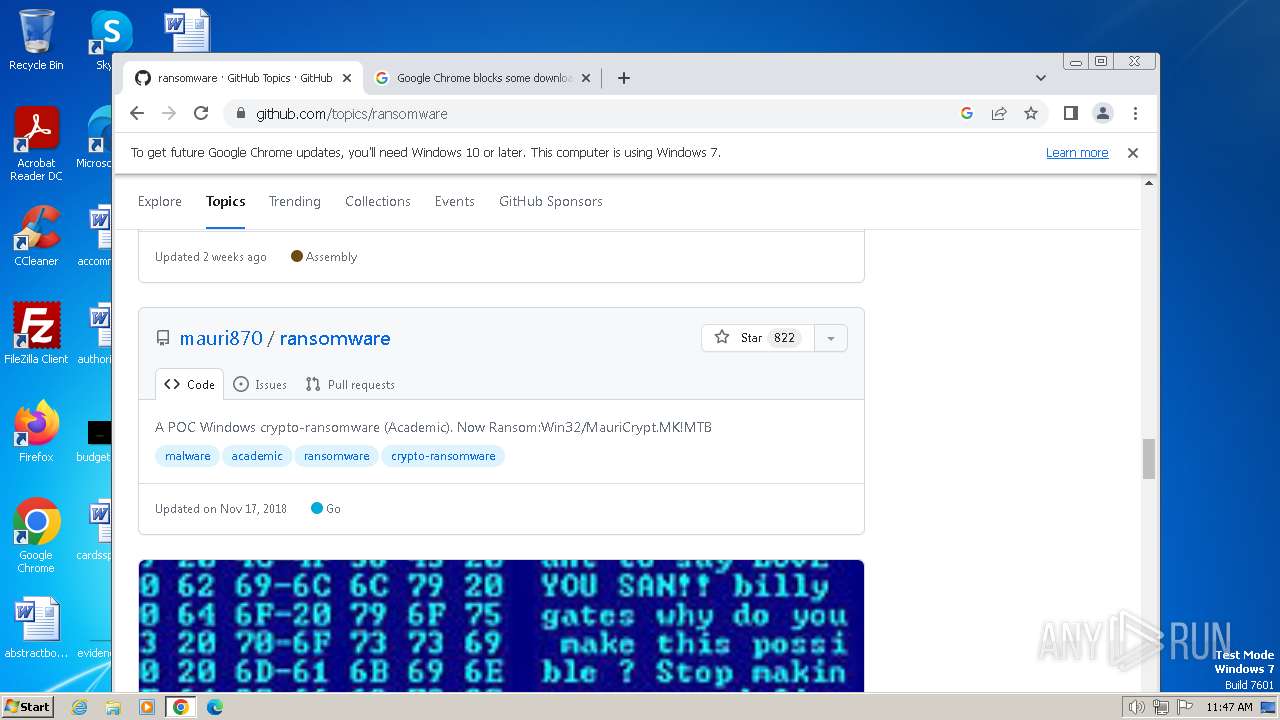This screenshot has width=1280, height=720.
Task: Close the Google Chrome blocks downloads tab
Action: point(586,78)
